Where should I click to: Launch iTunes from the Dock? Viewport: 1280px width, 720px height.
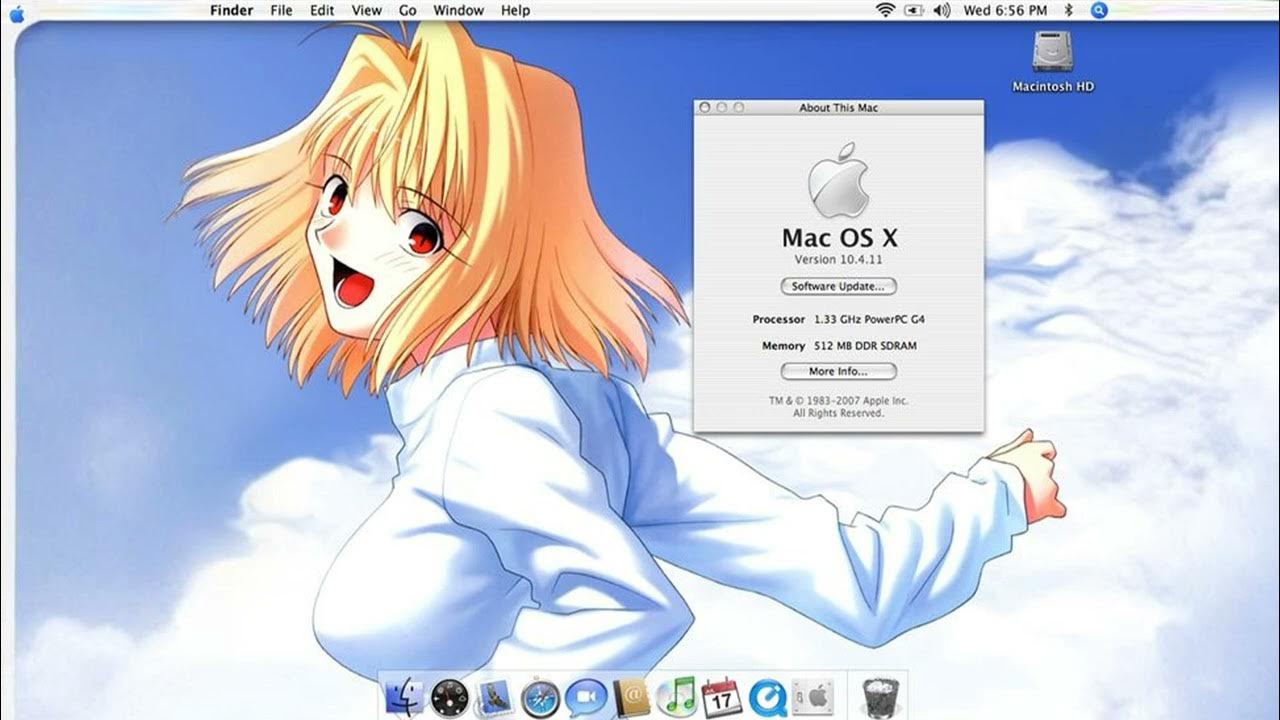[x=677, y=697]
